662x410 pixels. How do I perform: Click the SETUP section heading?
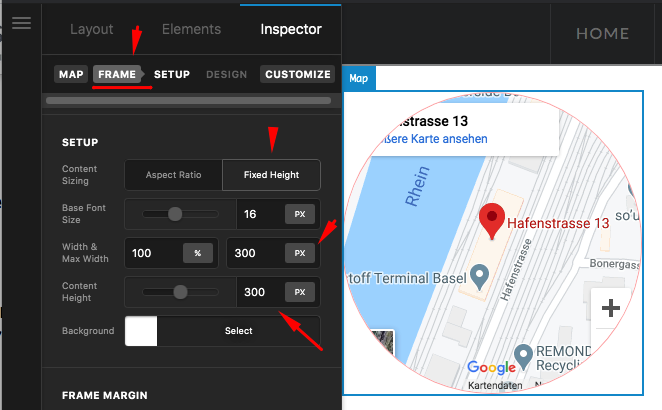[80, 142]
